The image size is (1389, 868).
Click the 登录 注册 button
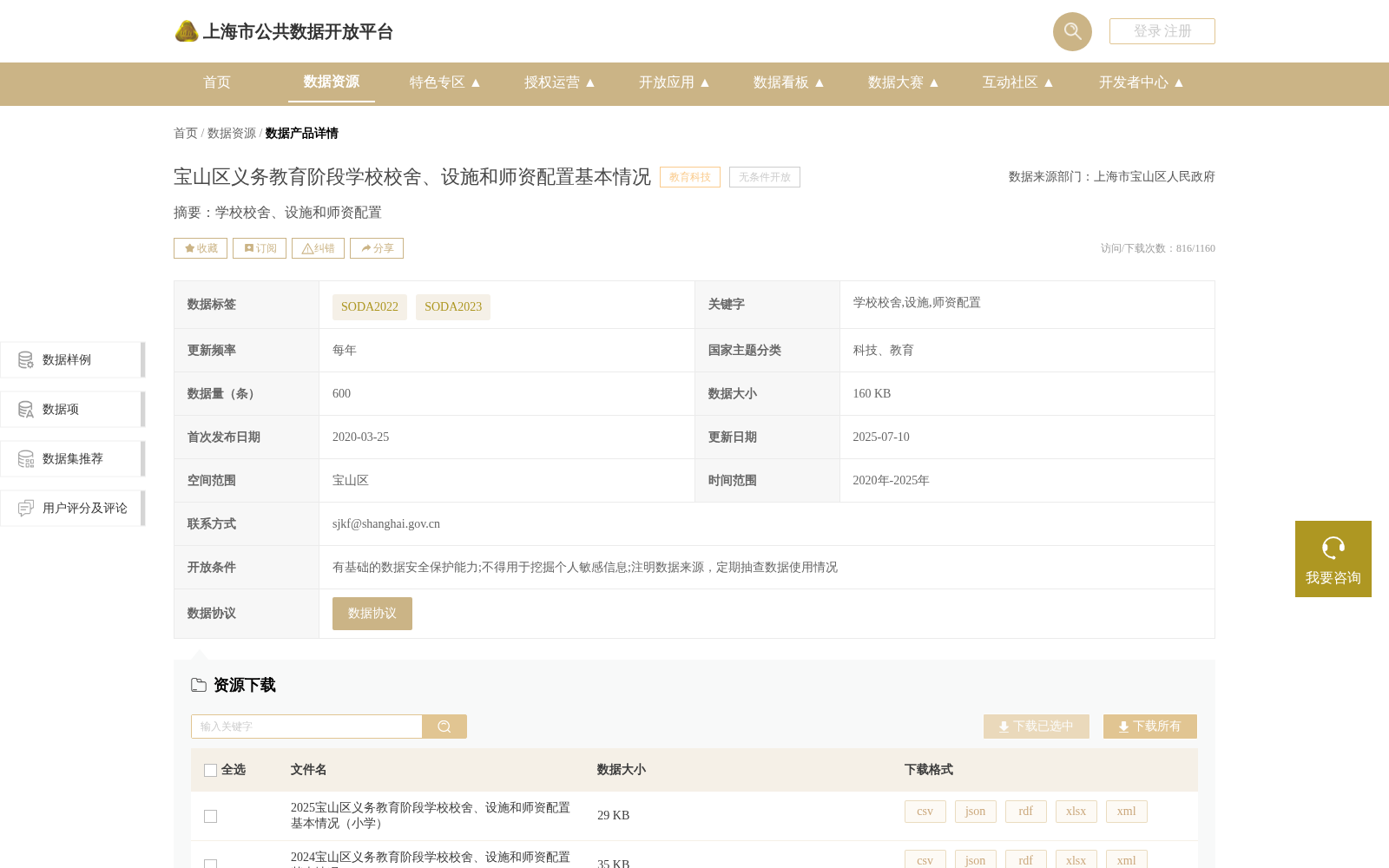pos(1162,31)
